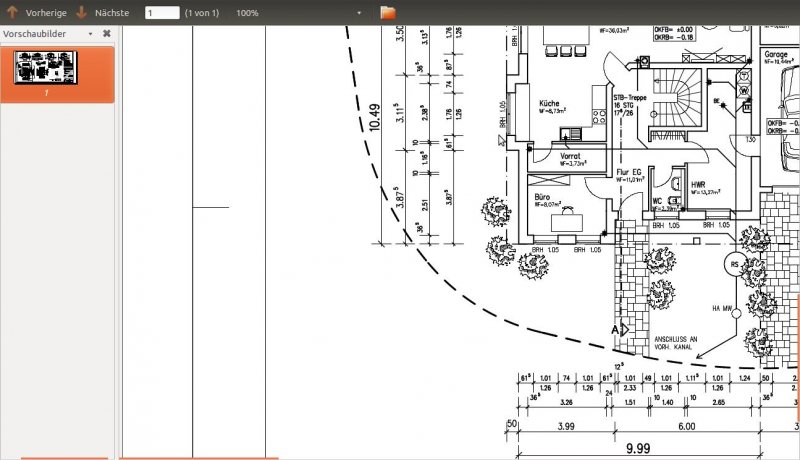800x460 pixels.
Task: Click the 'HWR' room label in plan
Action: [698, 185]
